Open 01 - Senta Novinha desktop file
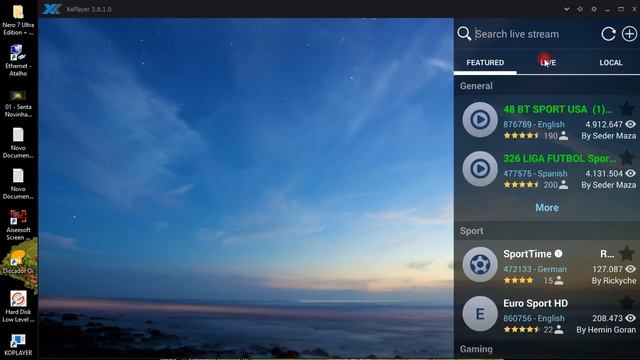The image size is (640, 360). (x=18, y=104)
